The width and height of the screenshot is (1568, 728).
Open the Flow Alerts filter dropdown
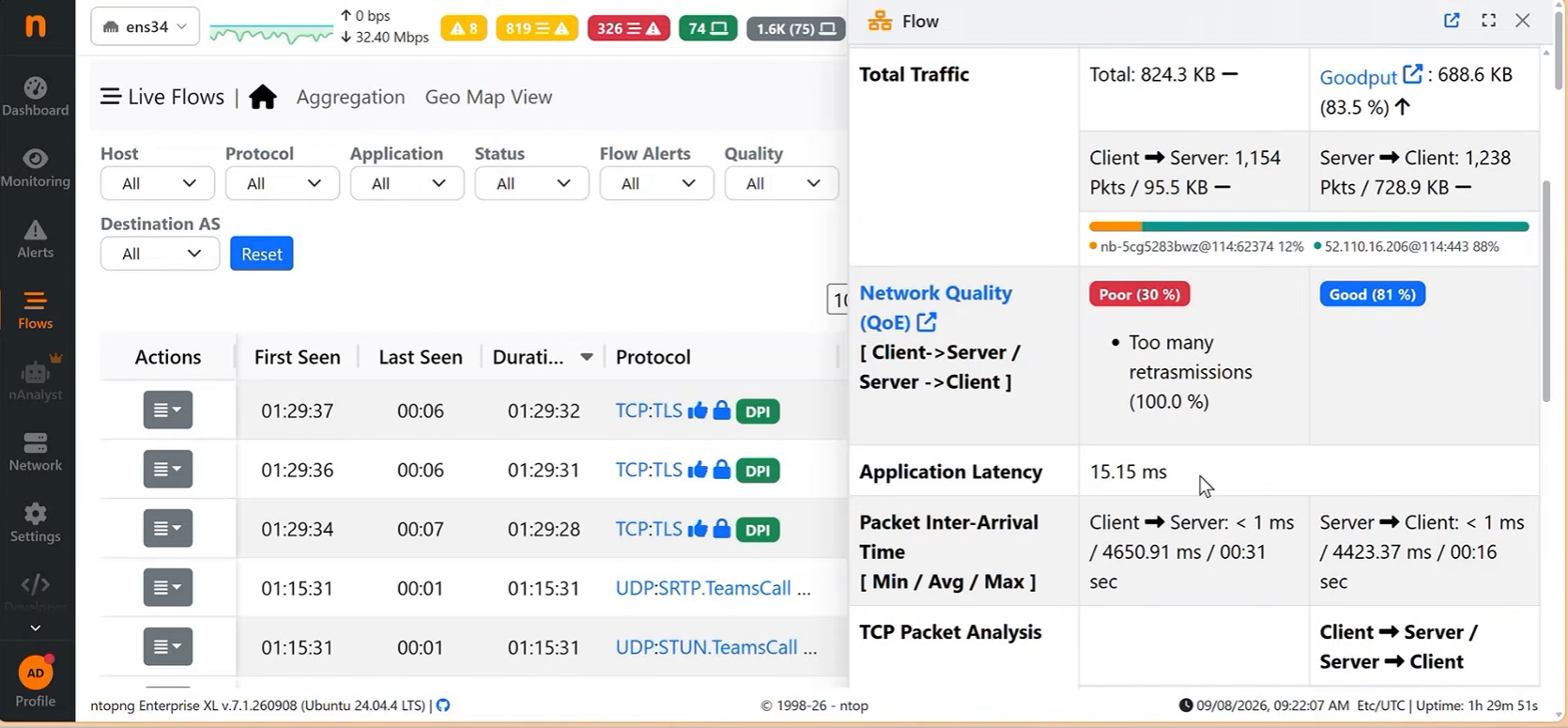point(657,183)
